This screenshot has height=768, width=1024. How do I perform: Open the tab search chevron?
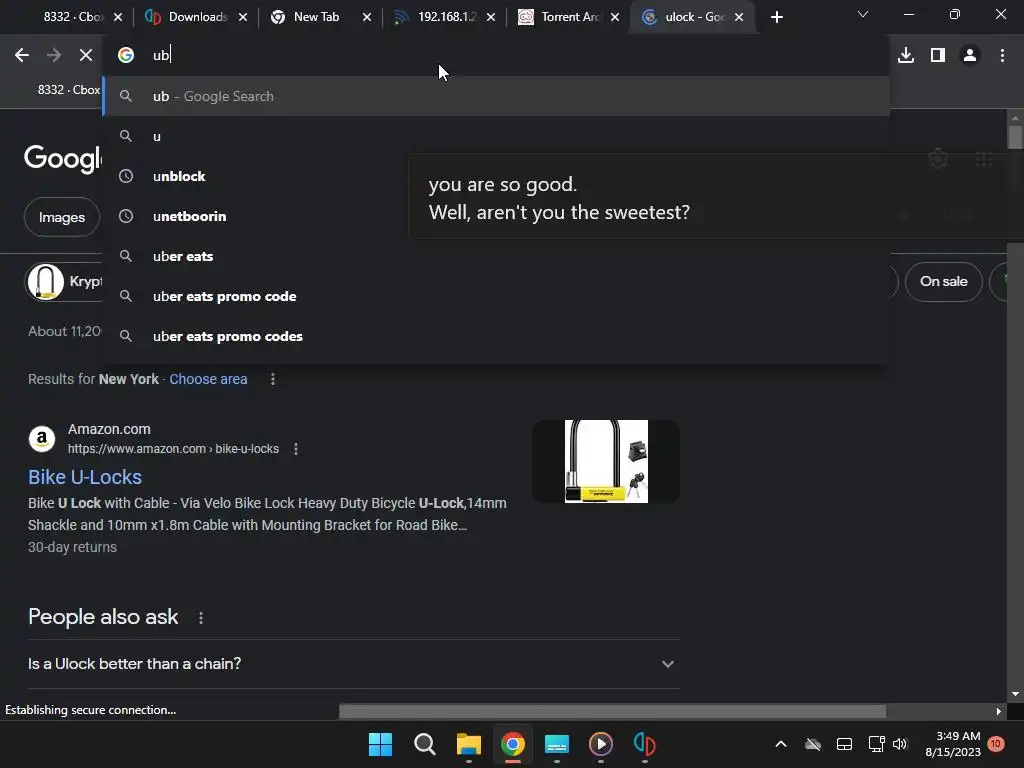point(863,14)
